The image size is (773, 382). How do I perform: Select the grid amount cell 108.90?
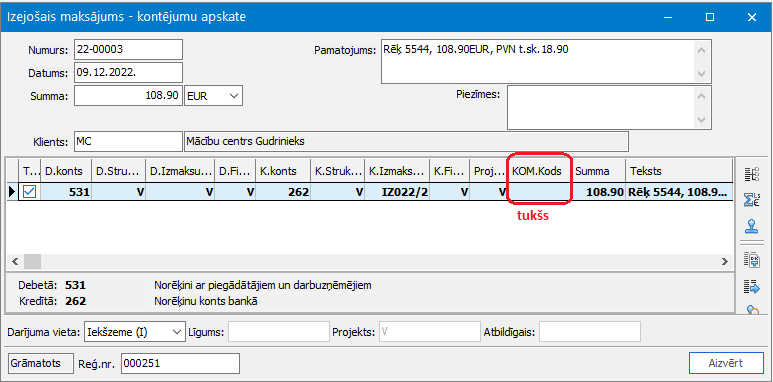(x=598, y=192)
